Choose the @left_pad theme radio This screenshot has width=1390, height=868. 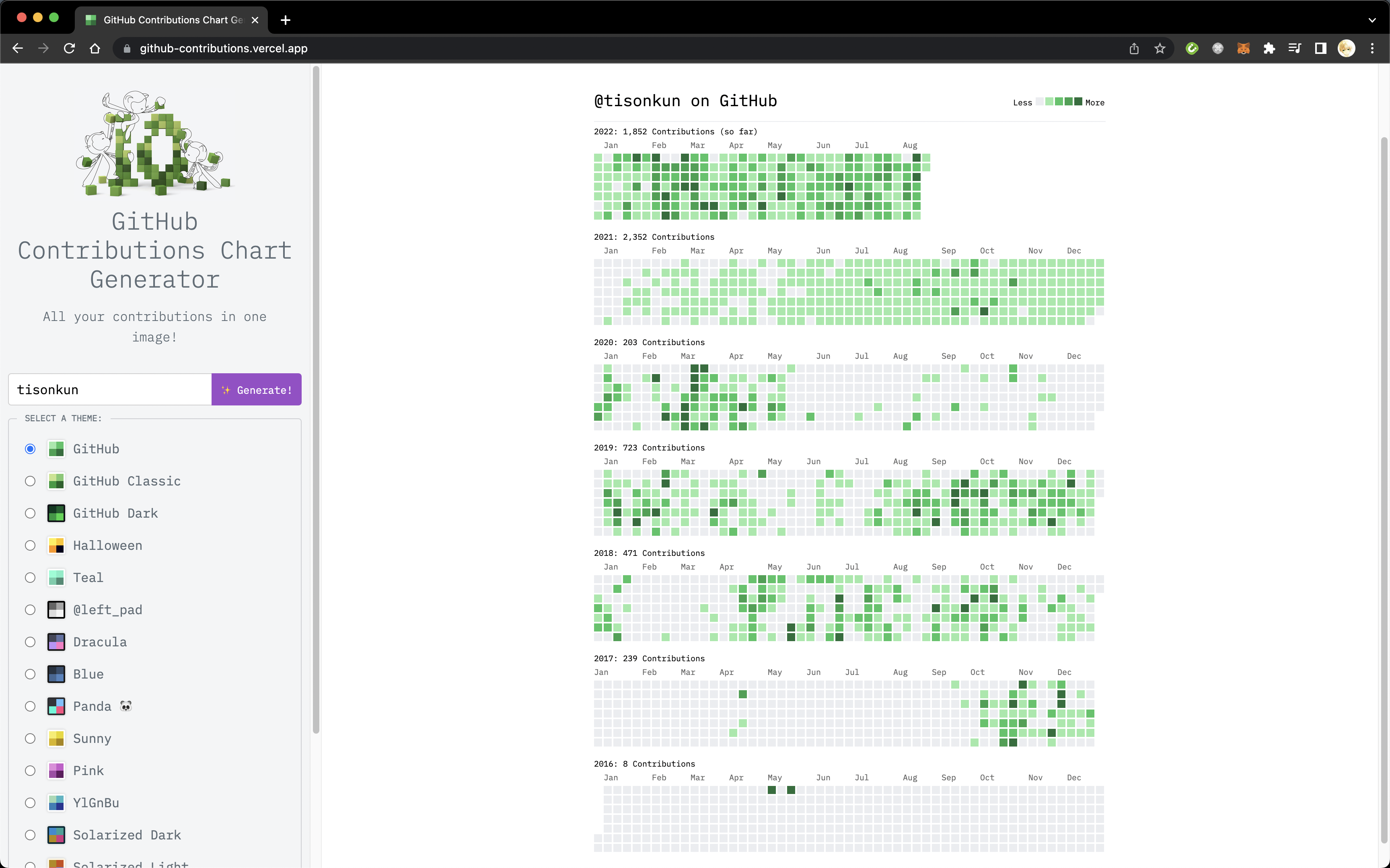click(31, 610)
